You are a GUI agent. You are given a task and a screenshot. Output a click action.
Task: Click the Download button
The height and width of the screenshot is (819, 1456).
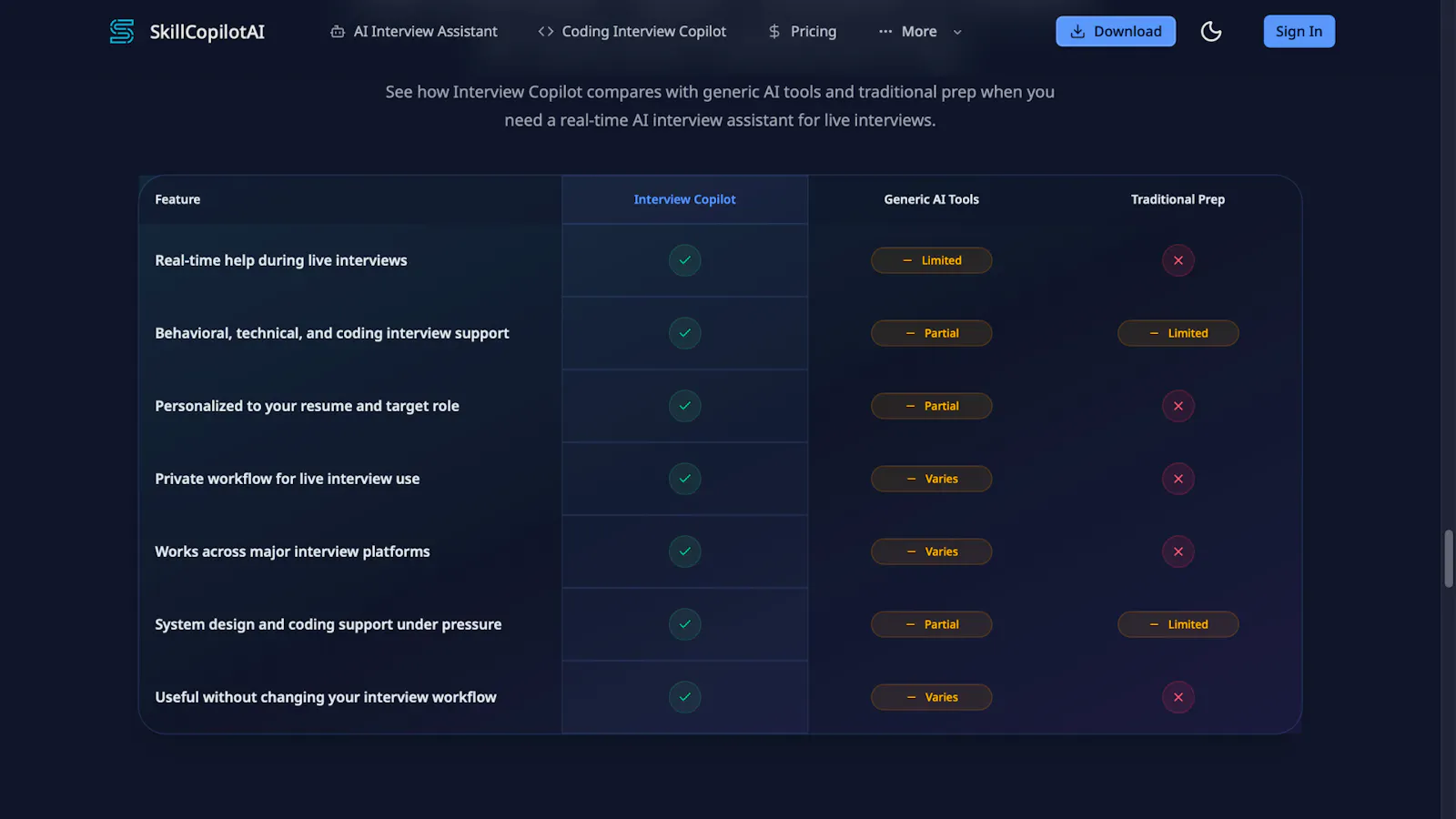point(1116,31)
